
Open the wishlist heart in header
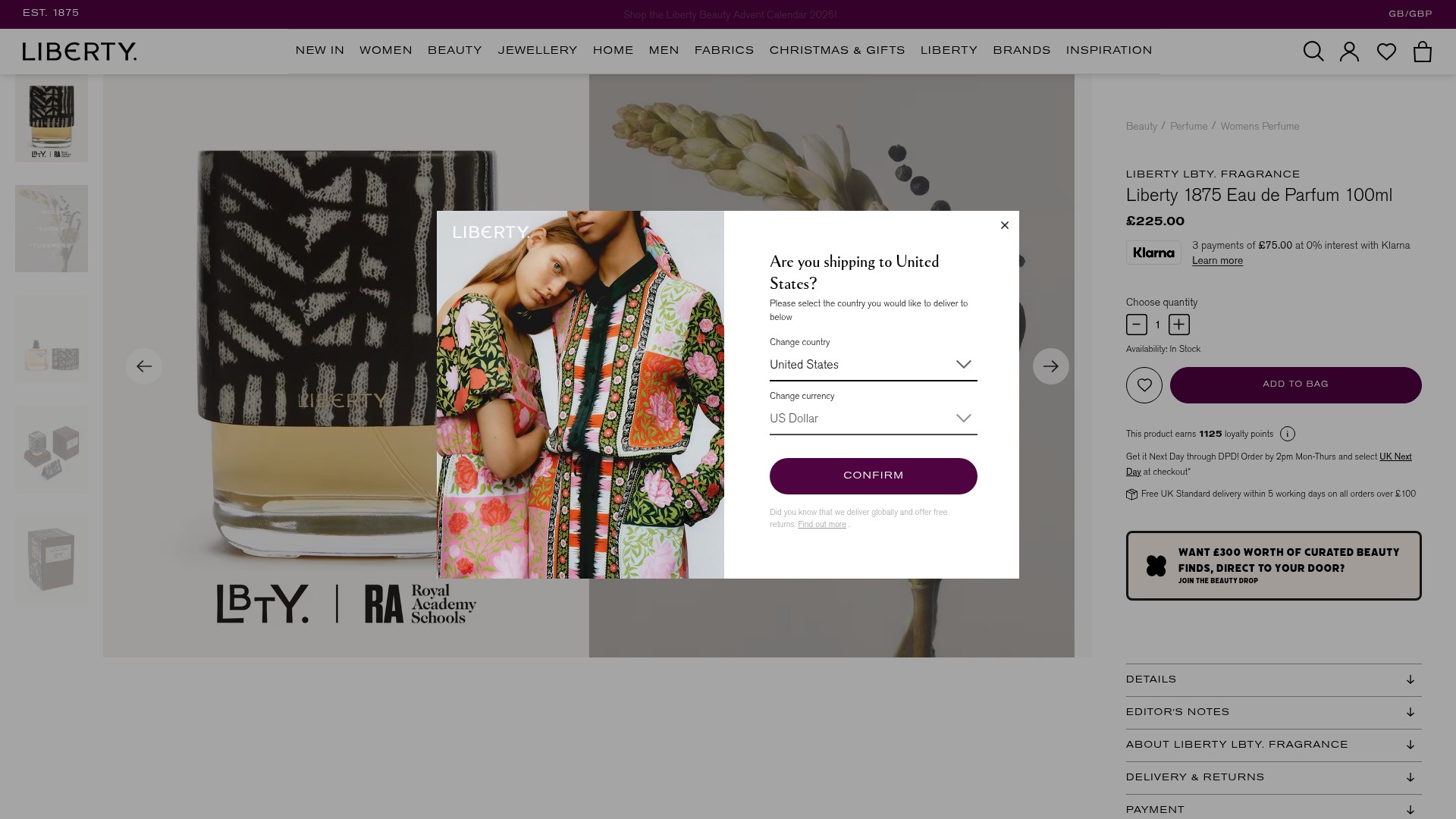pos(1386,52)
